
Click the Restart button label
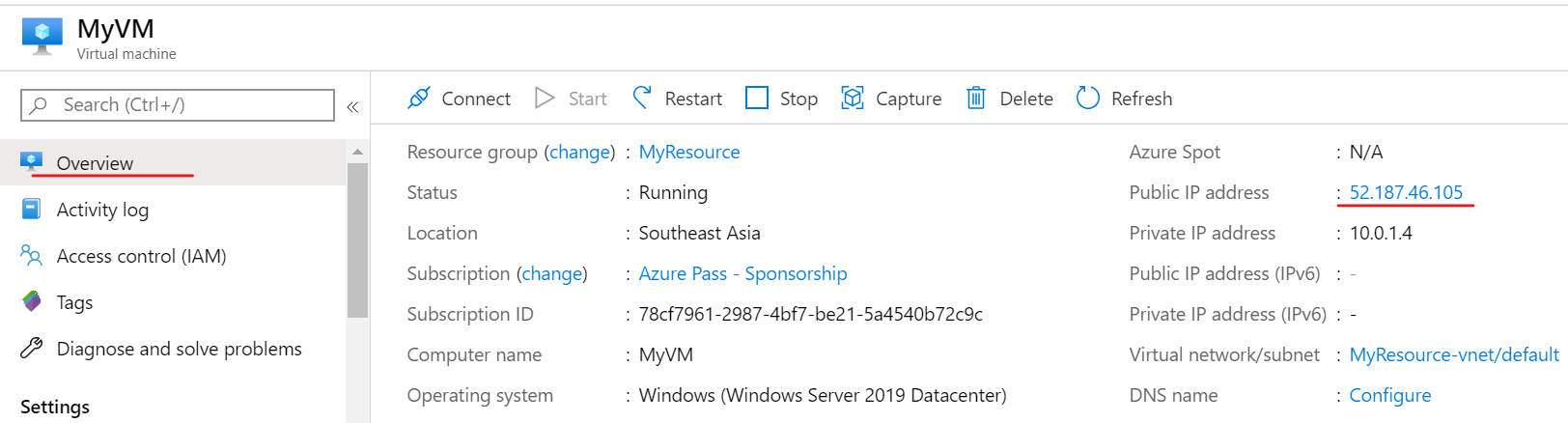coord(693,99)
